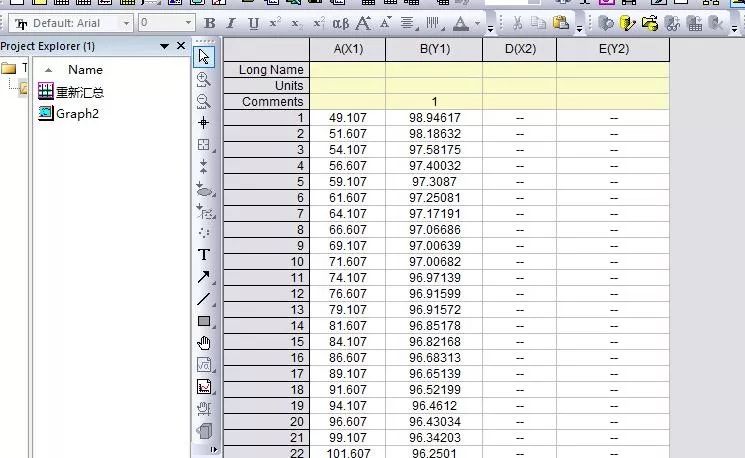The width and height of the screenshot is (745, 458).
Task: Select the Rectangle tool
Action: [x=204, y=321]
